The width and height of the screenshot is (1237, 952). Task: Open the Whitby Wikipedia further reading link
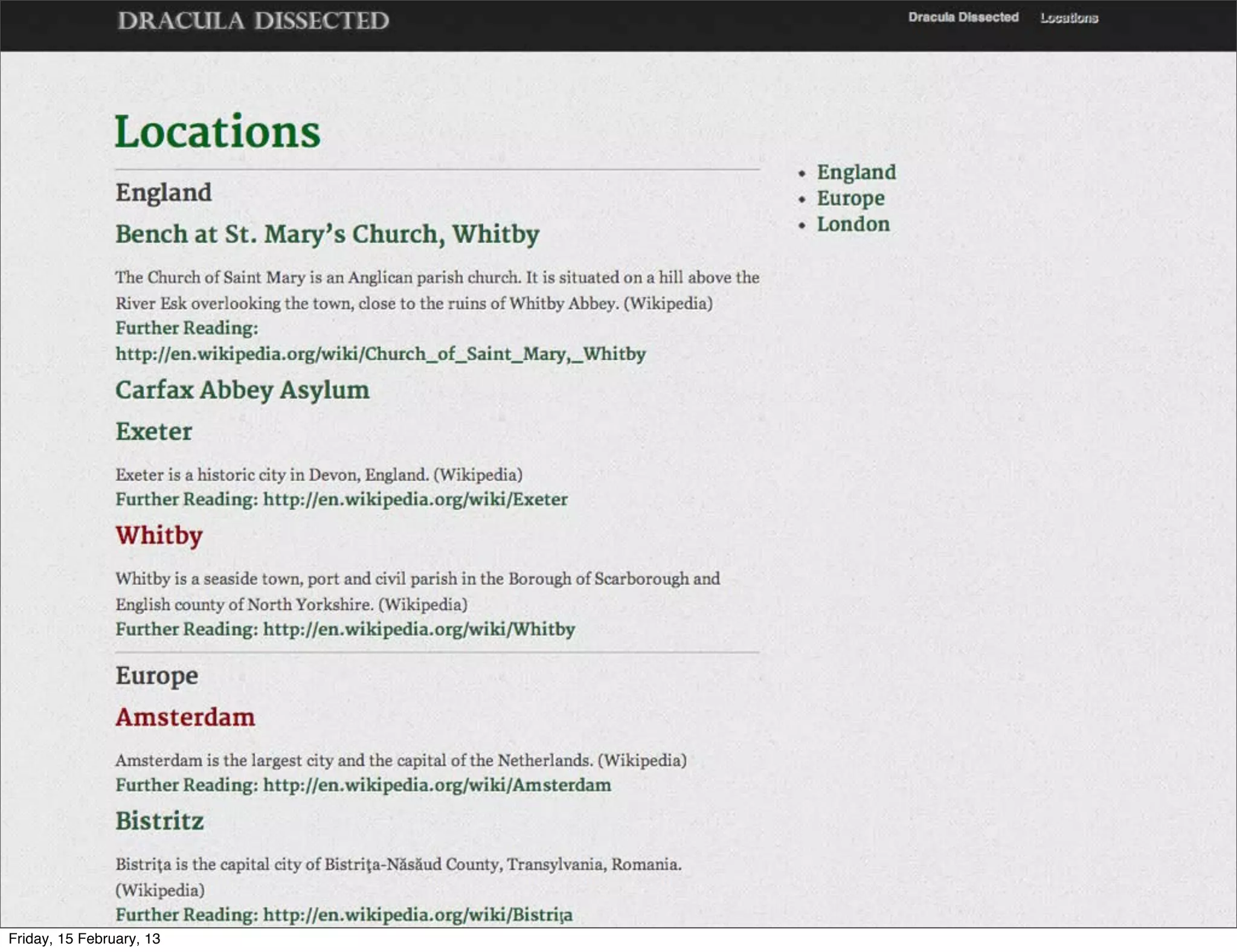[x=419, y=629]
